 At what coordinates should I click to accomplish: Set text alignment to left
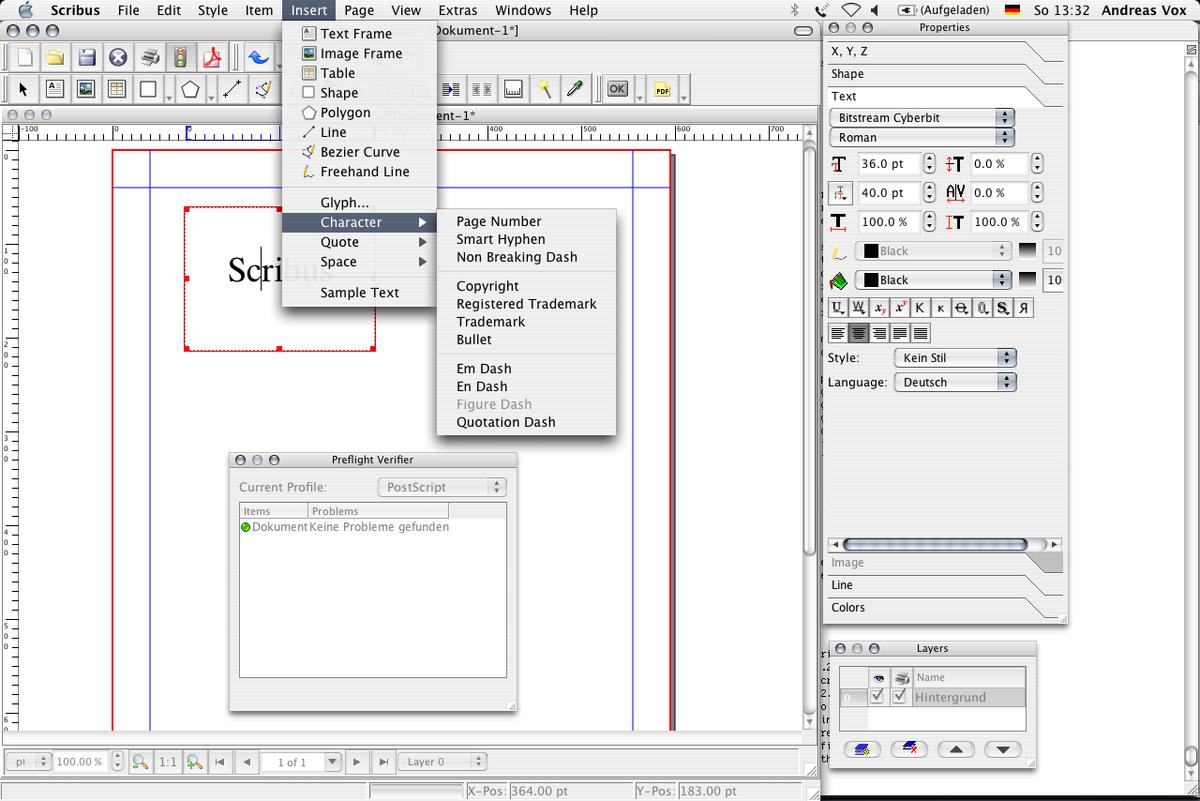coord(837,333)
